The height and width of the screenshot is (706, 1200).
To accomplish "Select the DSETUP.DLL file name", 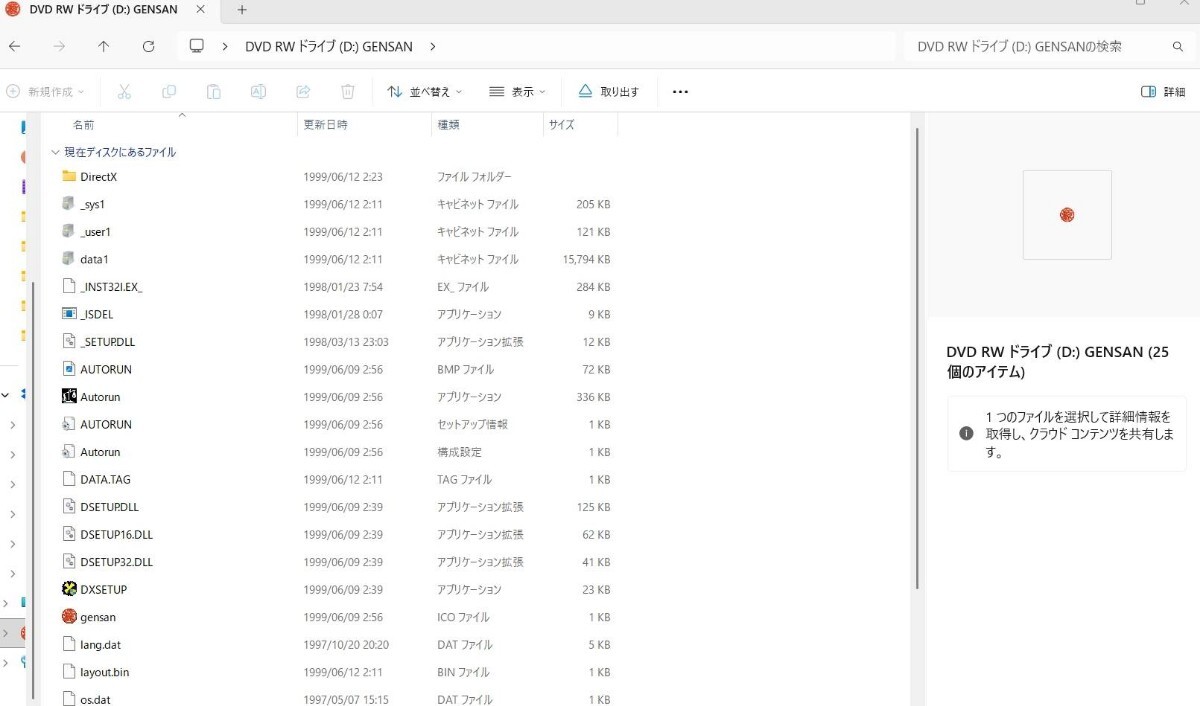I will 109,507.
